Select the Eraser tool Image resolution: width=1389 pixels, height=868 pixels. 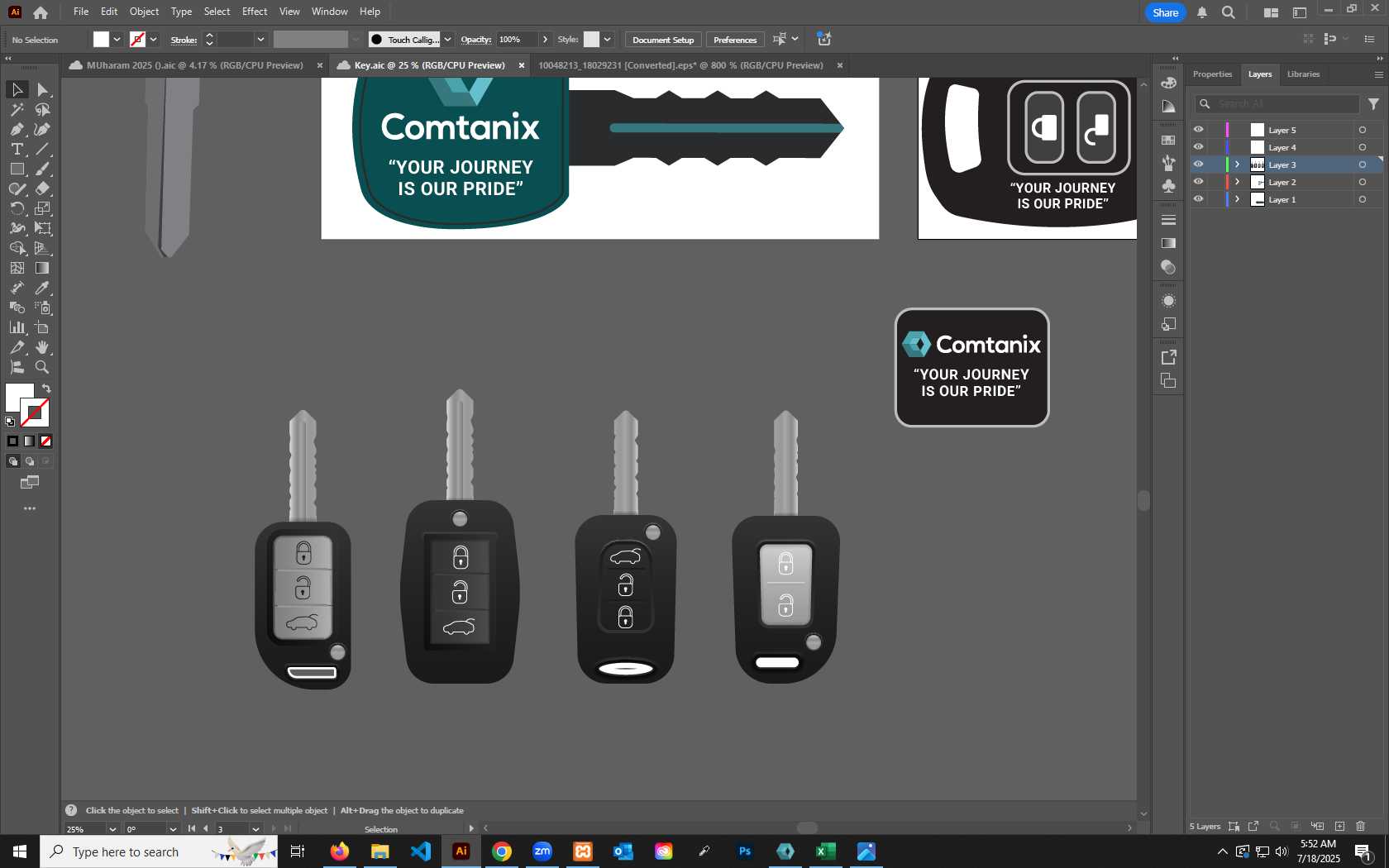pos(43,188)
